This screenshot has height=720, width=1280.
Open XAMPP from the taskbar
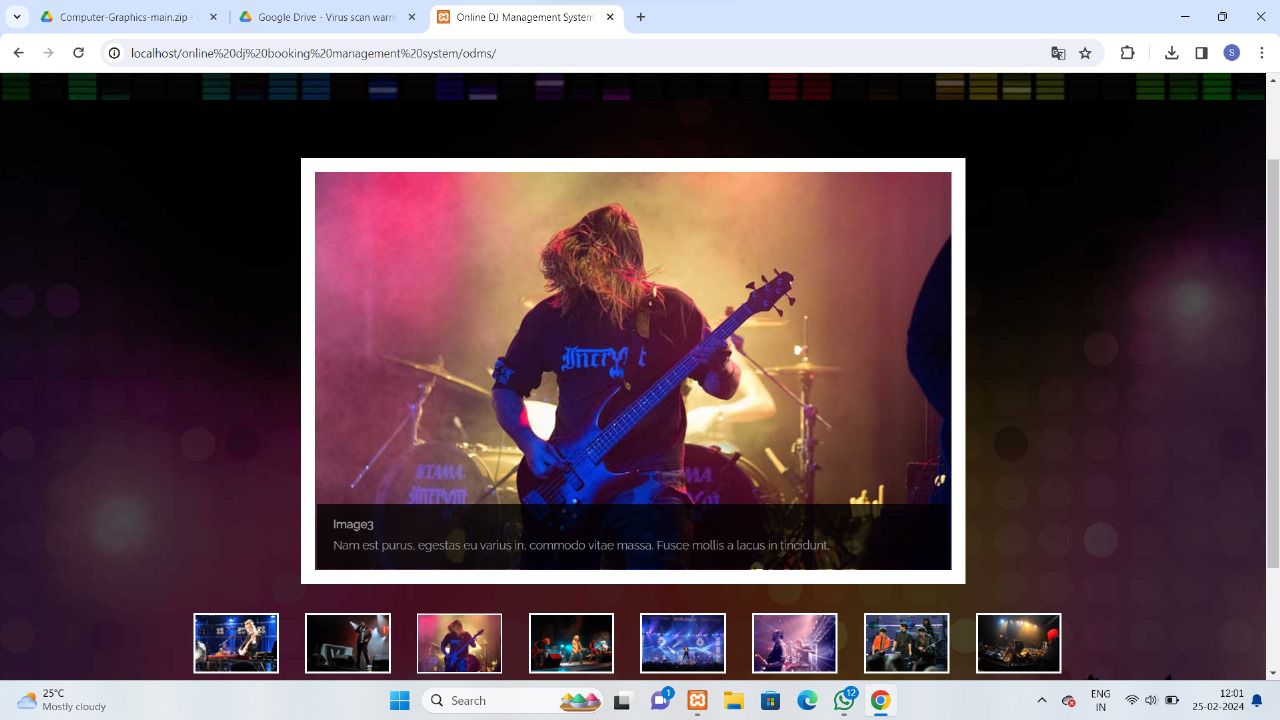click(698, 701)
